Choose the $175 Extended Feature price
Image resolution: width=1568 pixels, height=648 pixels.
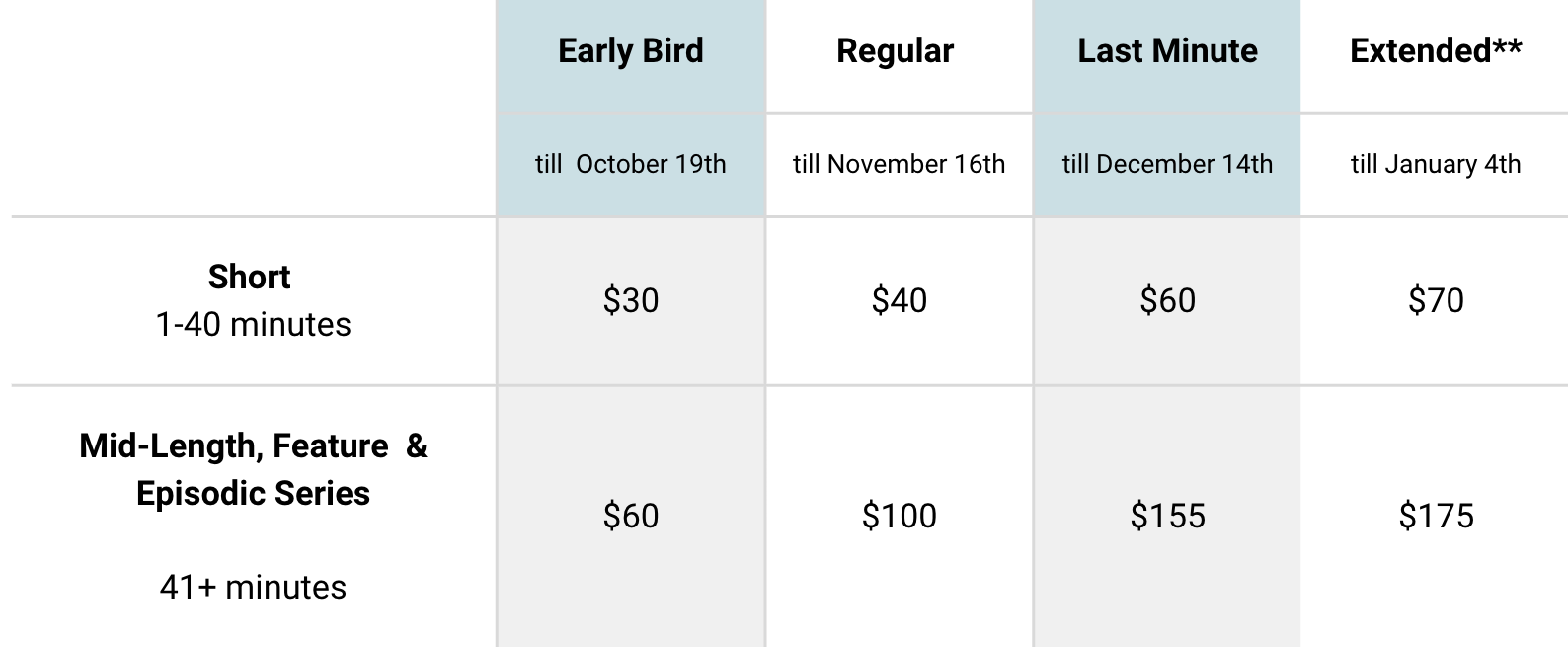pyautogui.click(x=1436, y=516)
